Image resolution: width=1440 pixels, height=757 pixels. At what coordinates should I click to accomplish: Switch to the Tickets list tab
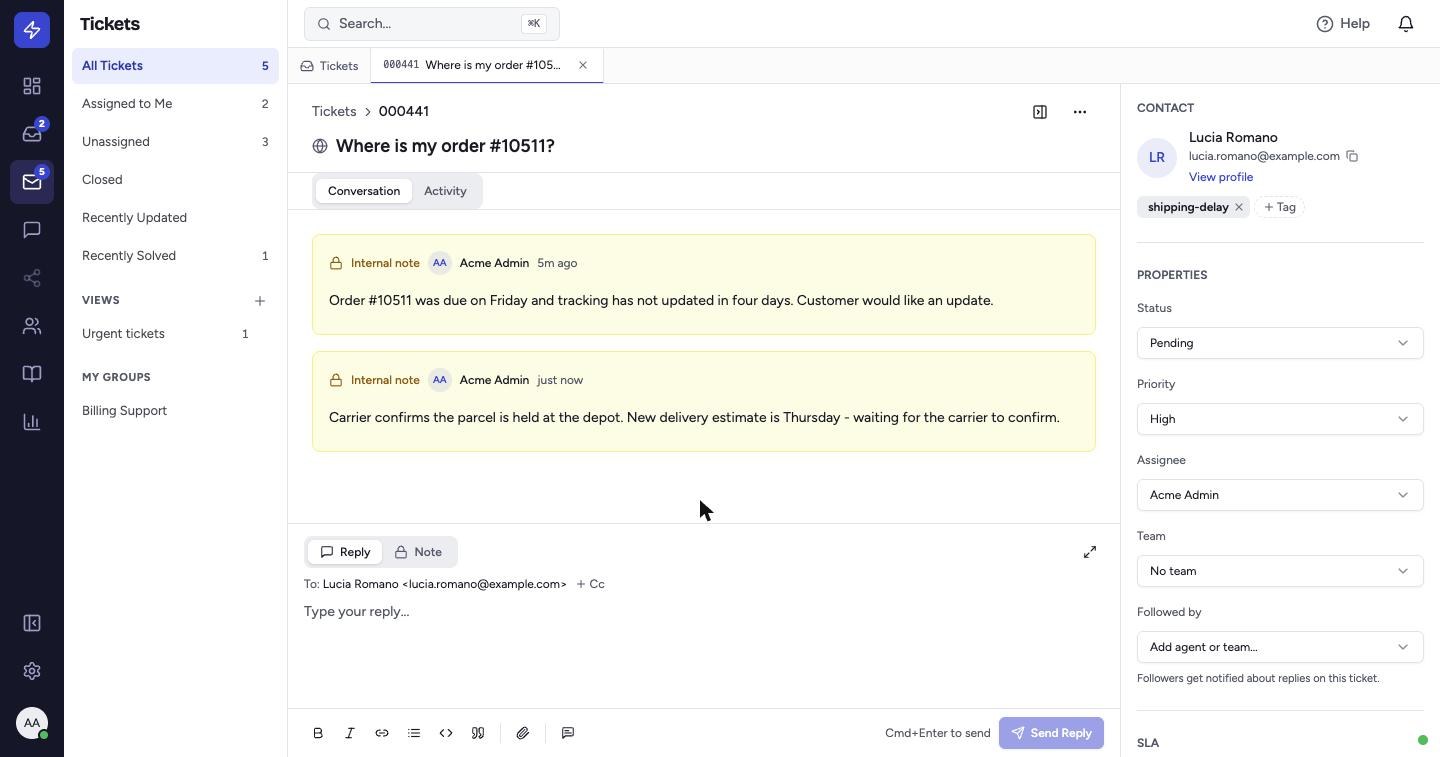point(329,66)
